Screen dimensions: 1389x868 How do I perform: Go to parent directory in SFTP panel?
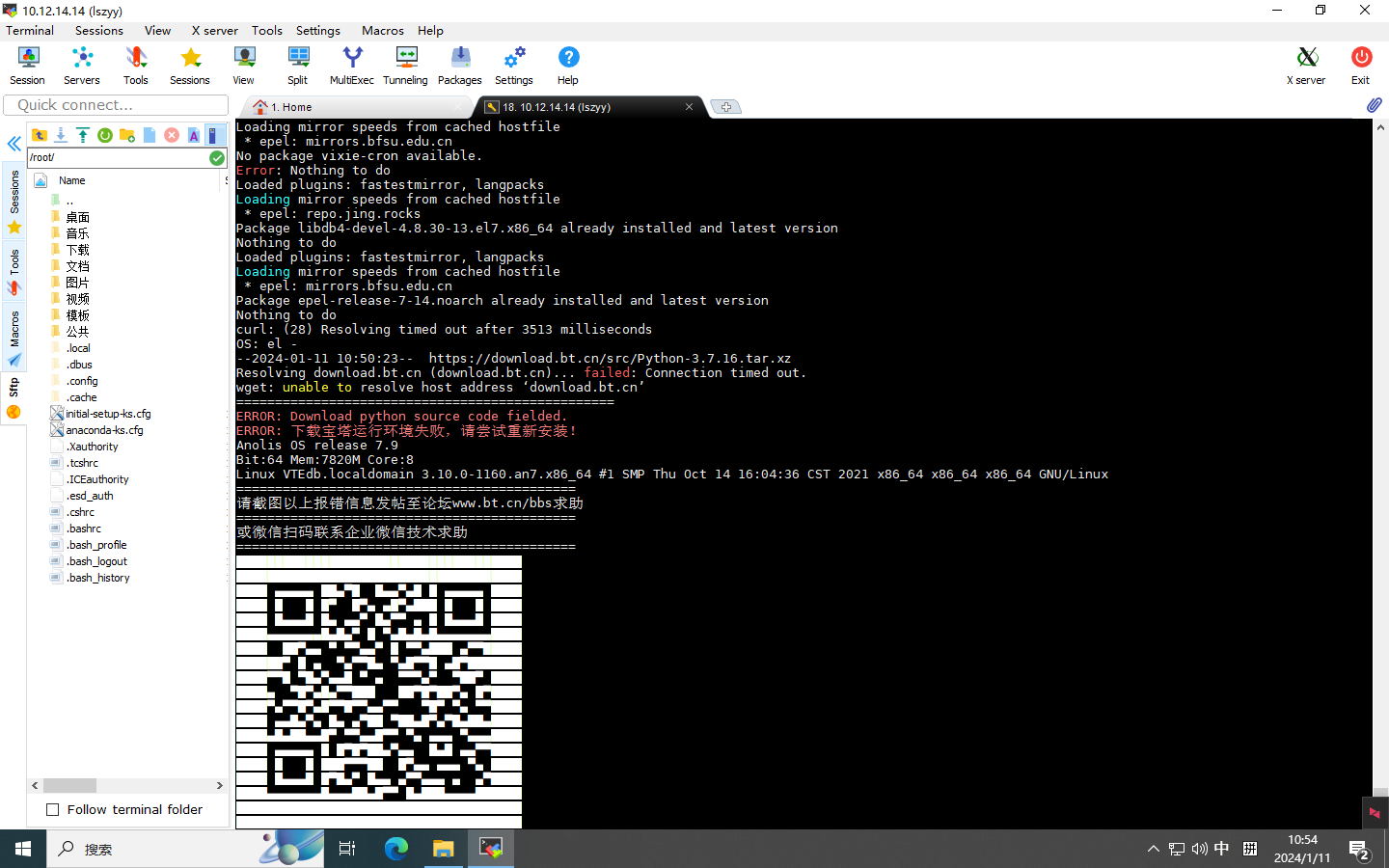[x=40, y=135]
